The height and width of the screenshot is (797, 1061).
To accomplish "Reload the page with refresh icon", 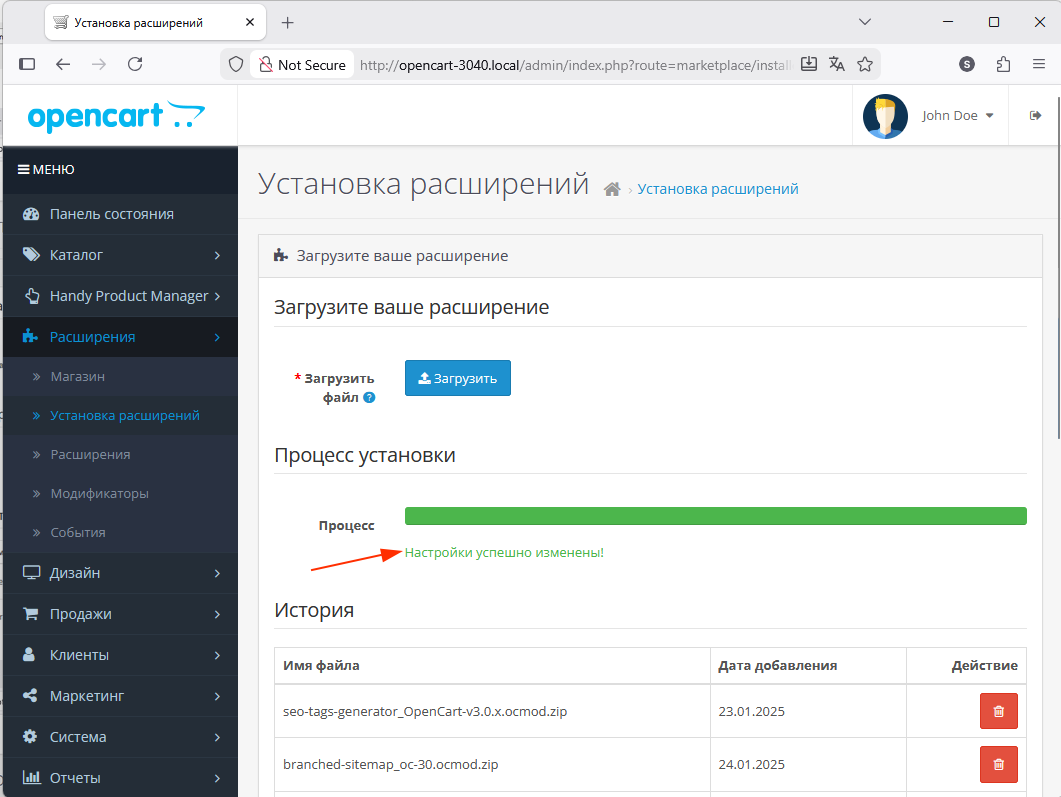I will [x=135, y=64].
